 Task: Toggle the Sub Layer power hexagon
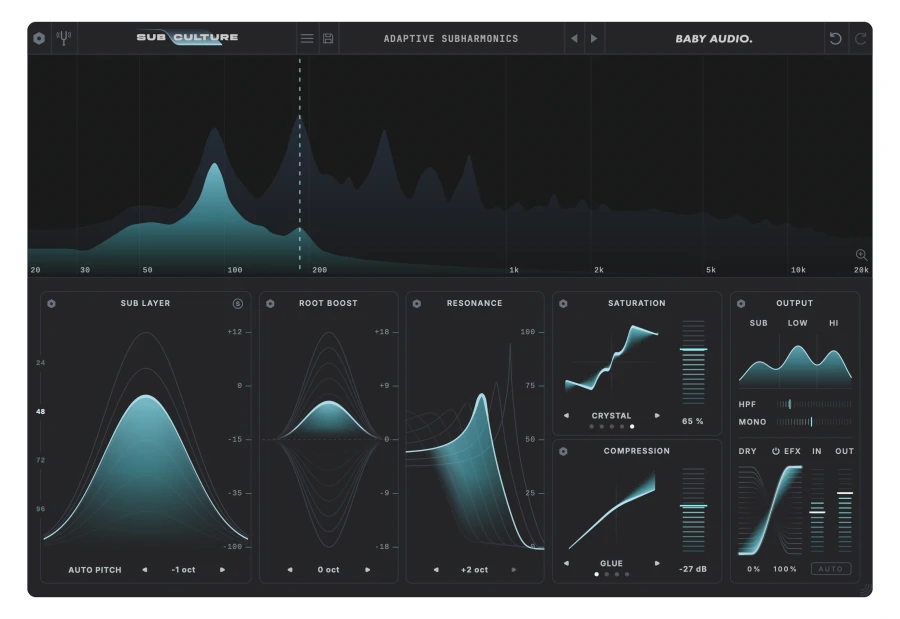[x=52, y=303]
